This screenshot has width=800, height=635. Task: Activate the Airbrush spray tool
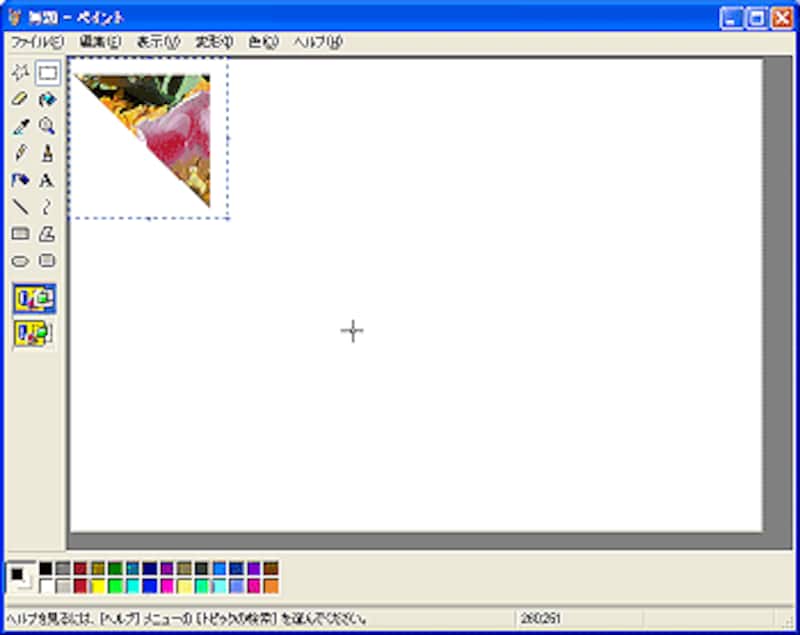pyautogui.click(x=20, y=180)
